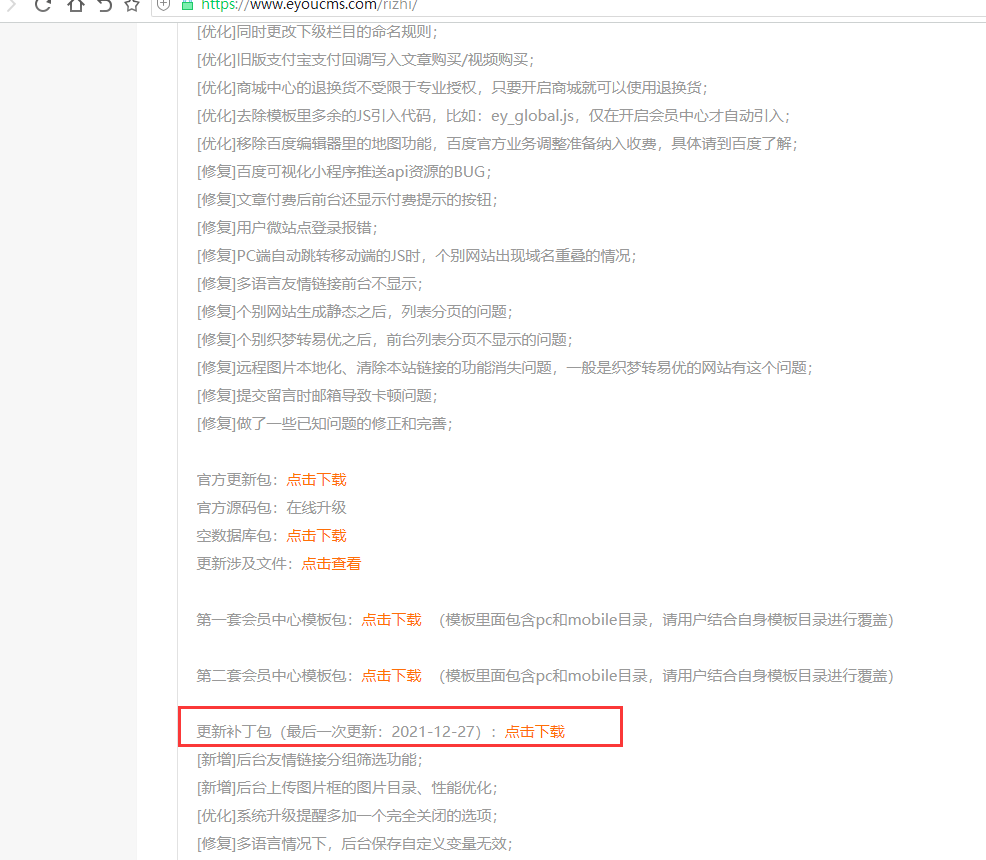Open the shield security icon in address bar
986x860 pixels.
[163, 5]
